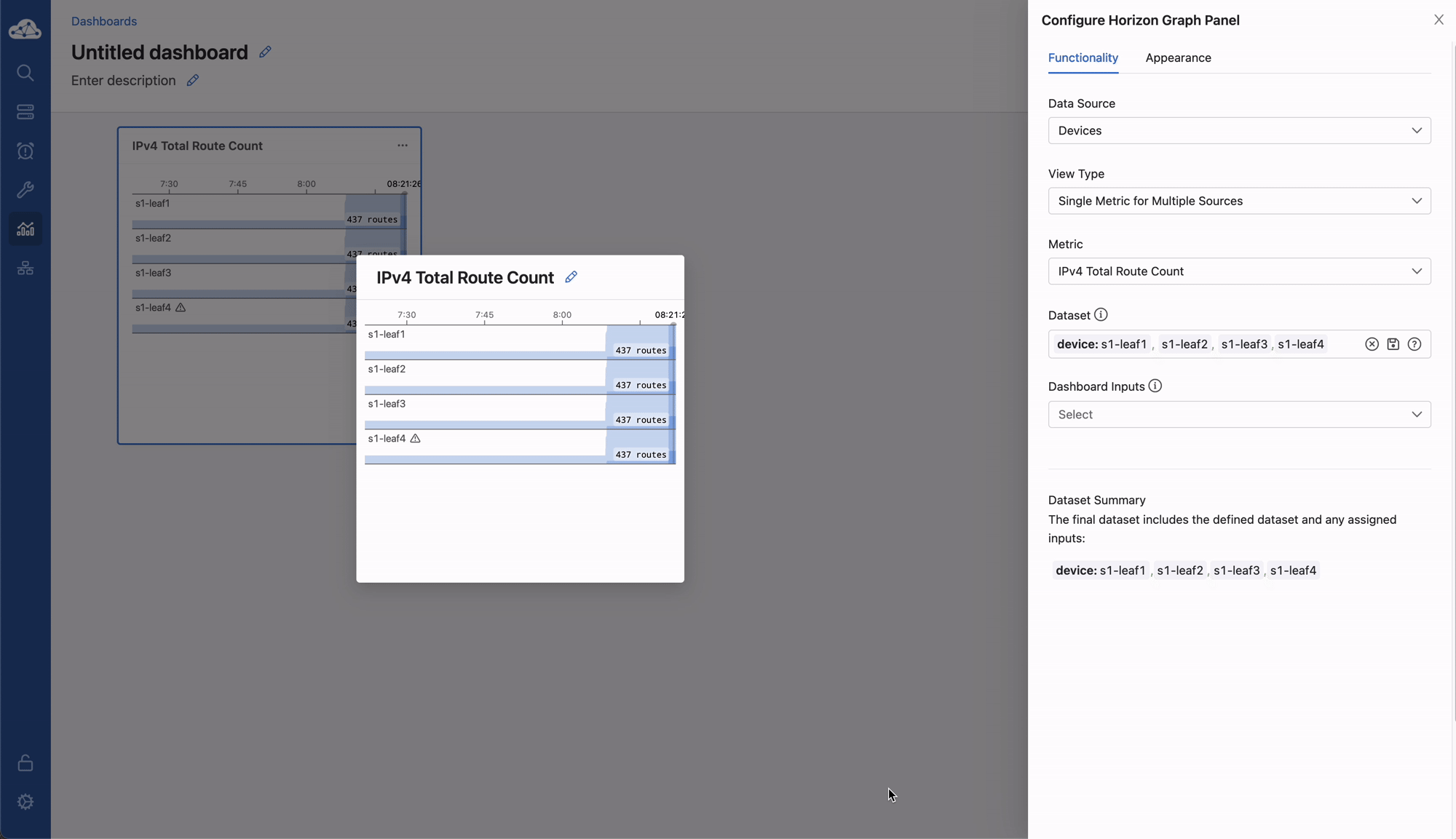Open the Metric dropdown
Image resolution: width=1456 pixels, height=839 pixels.
pyautogui.click(x=1239, y=271)
